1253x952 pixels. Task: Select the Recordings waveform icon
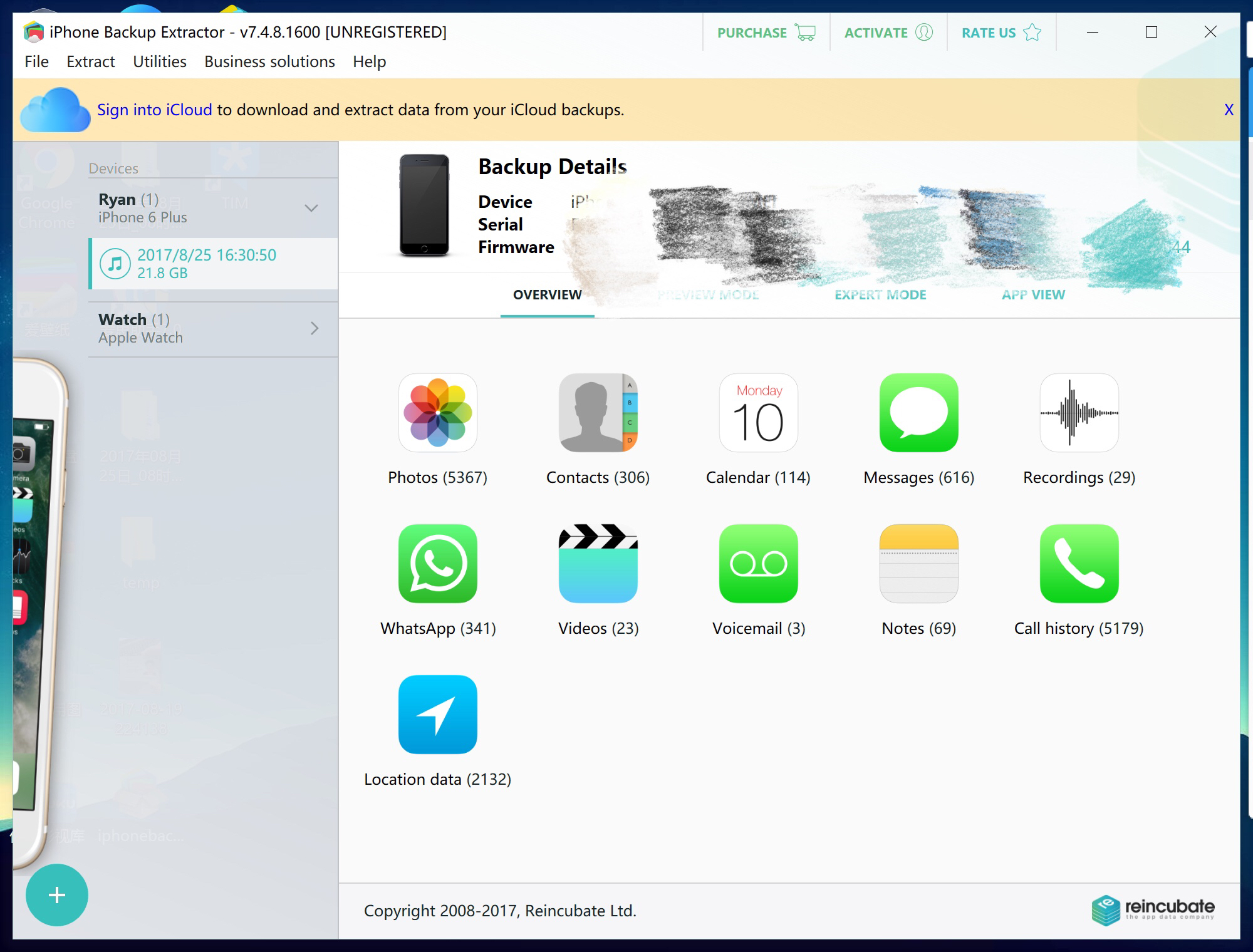point(1079,413)
